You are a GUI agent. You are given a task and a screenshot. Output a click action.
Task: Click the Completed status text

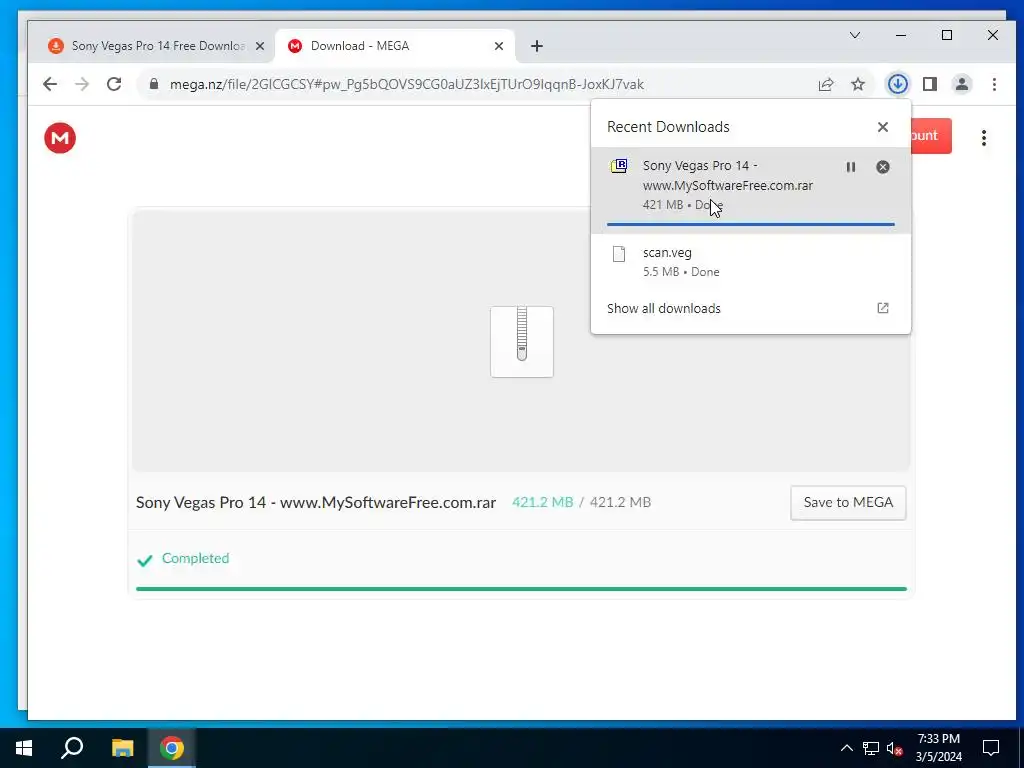click(195, 558)
